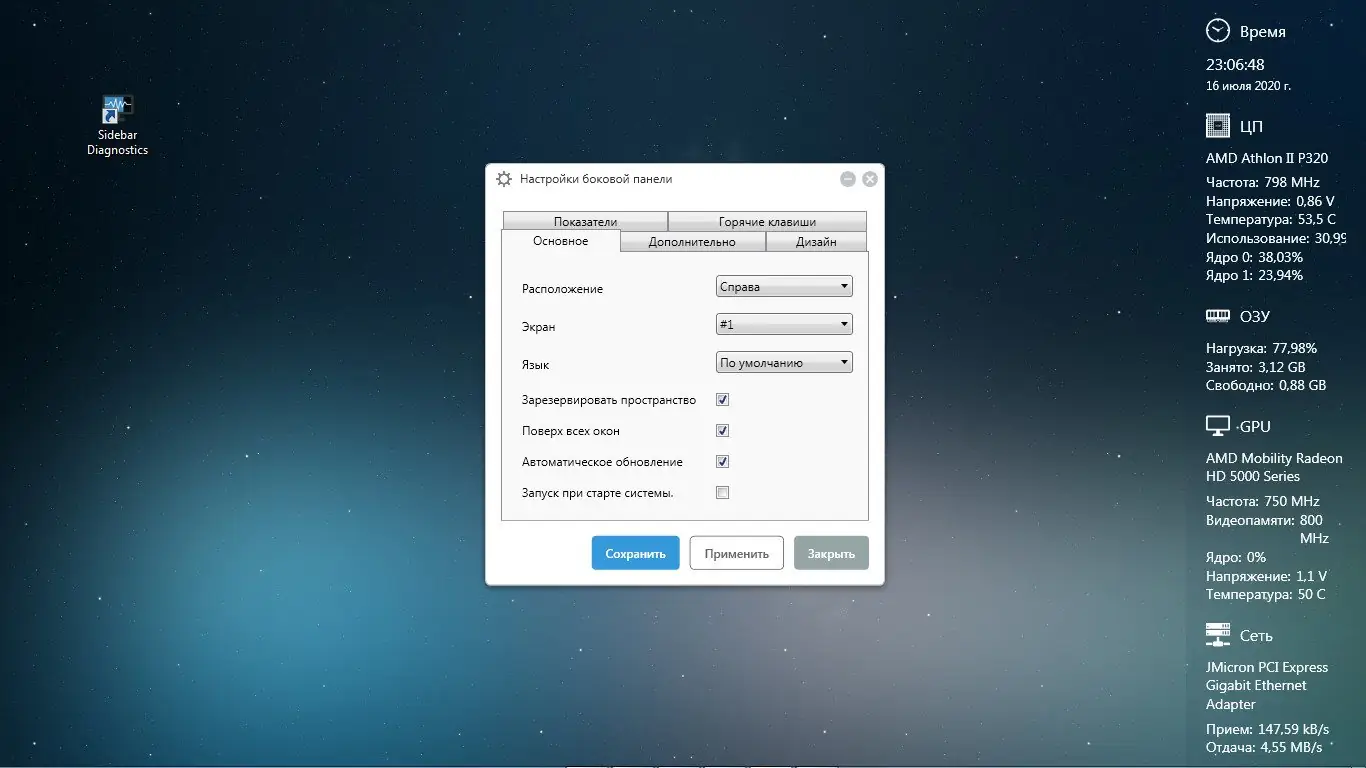Enable Запуск при старте системы
The image size is (1366, 768).
coord(722,492)
